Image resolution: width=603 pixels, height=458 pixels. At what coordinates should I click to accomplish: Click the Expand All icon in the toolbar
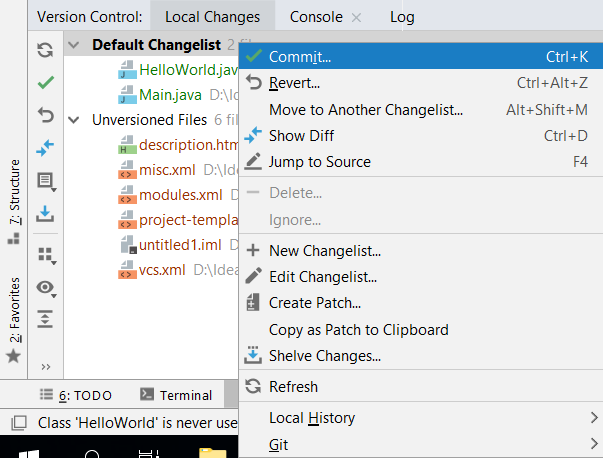click(45, 318)
